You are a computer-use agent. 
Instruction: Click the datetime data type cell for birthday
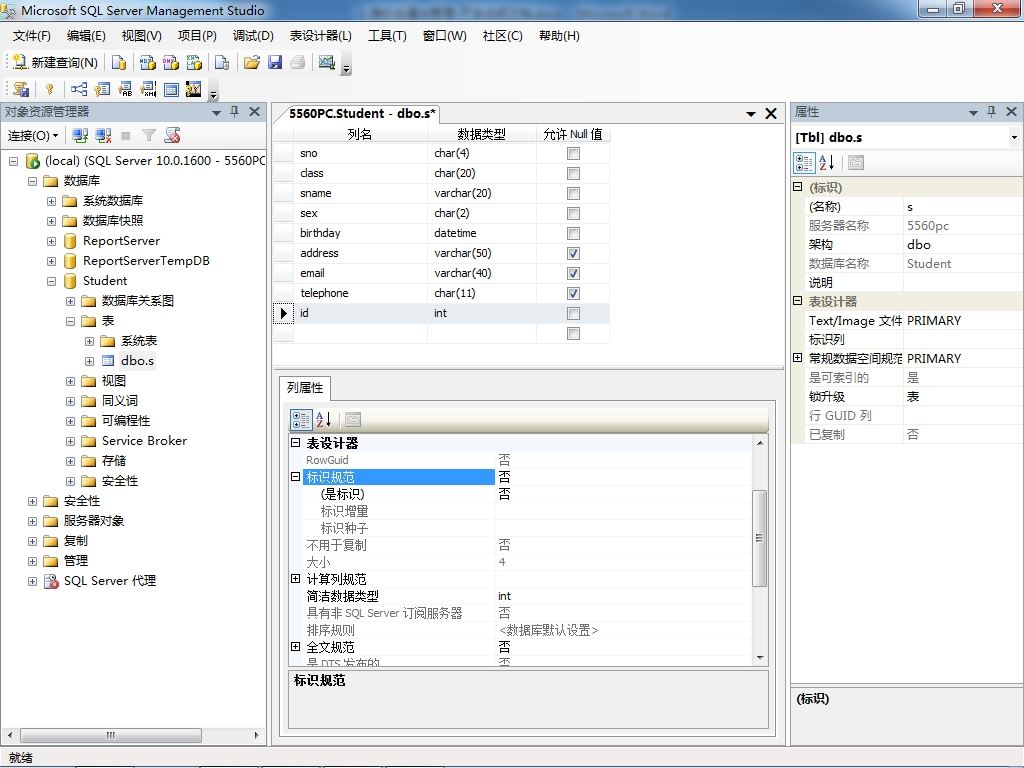pyautogui.click(x=482, y=233)
